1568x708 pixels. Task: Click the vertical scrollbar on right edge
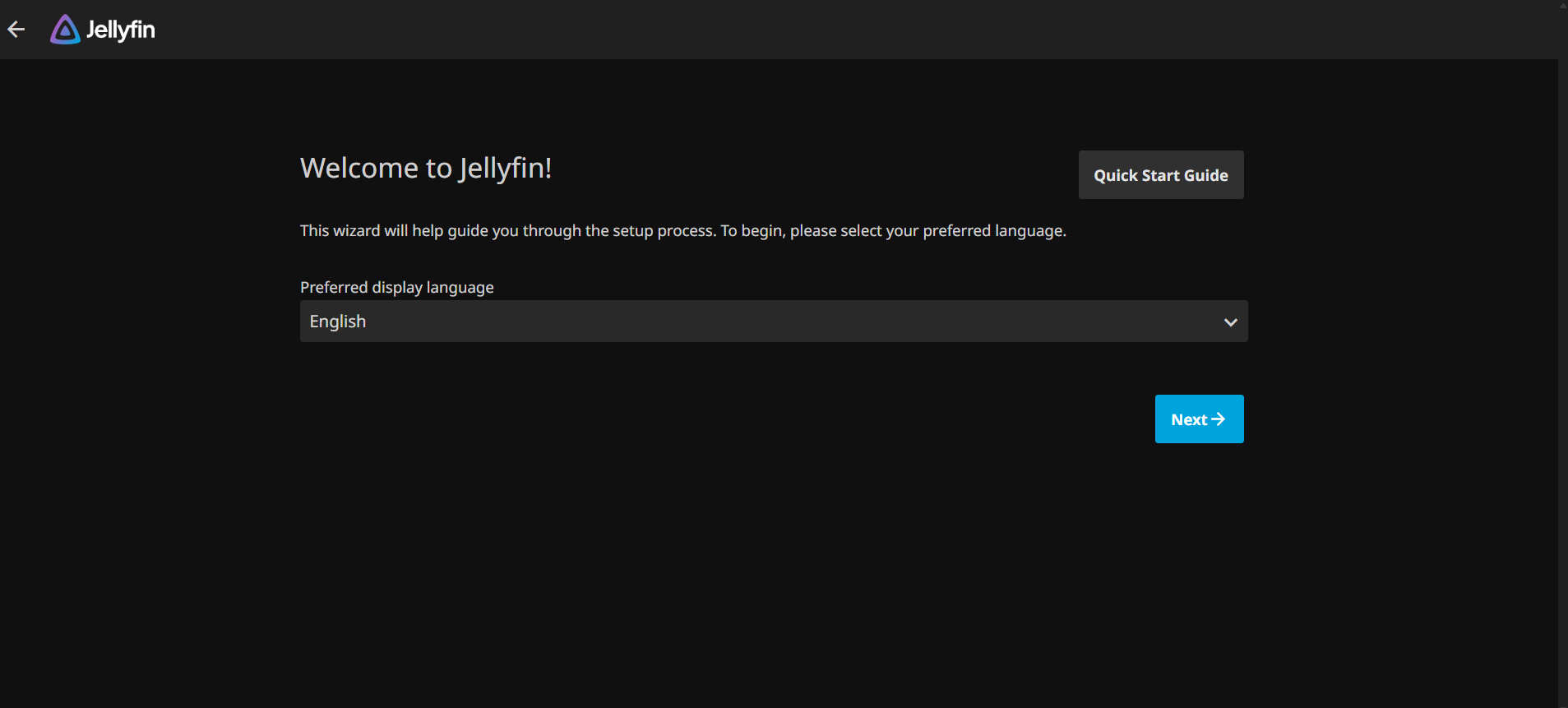point(1562,329)
